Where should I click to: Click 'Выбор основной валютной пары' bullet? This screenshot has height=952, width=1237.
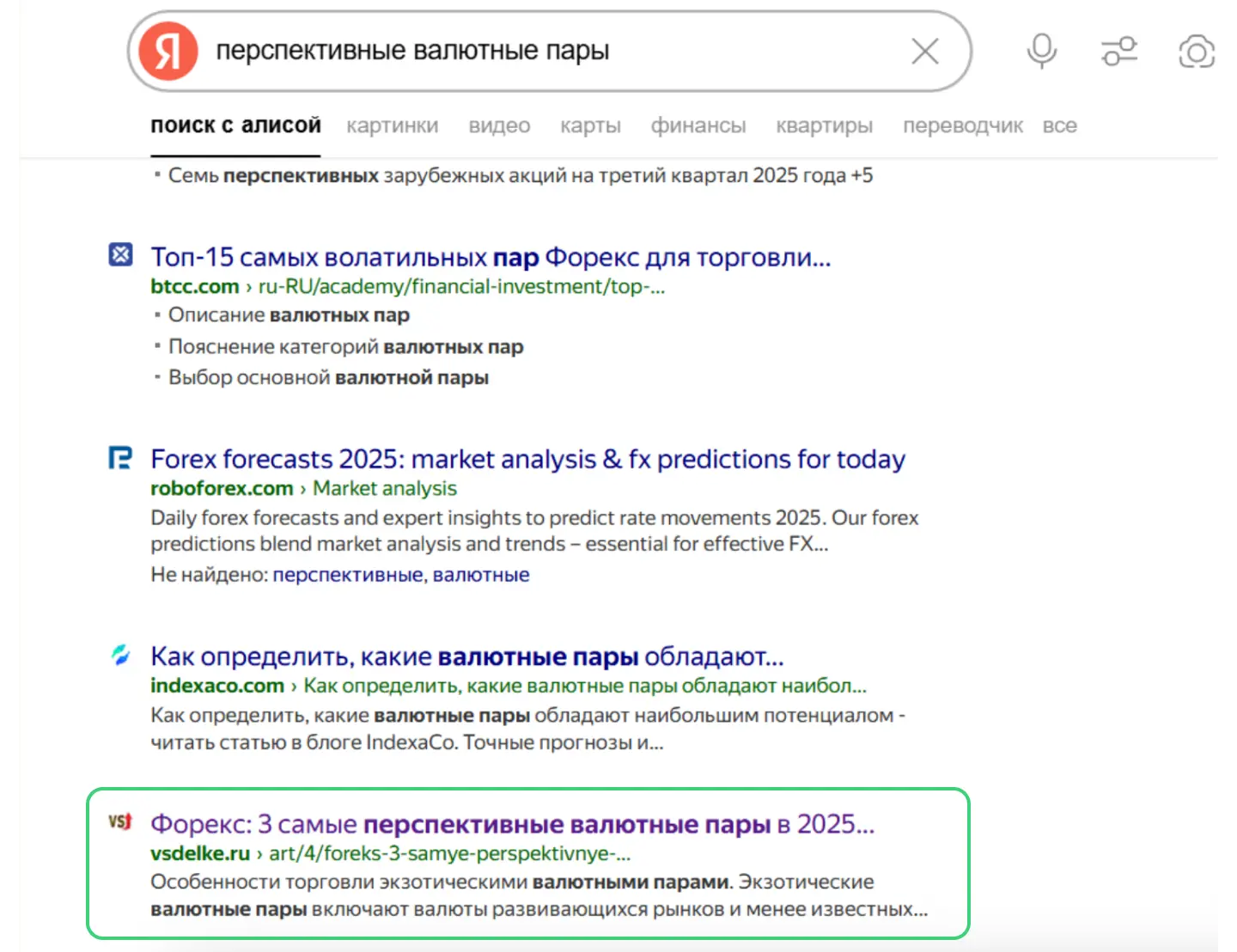coord(328,377)
